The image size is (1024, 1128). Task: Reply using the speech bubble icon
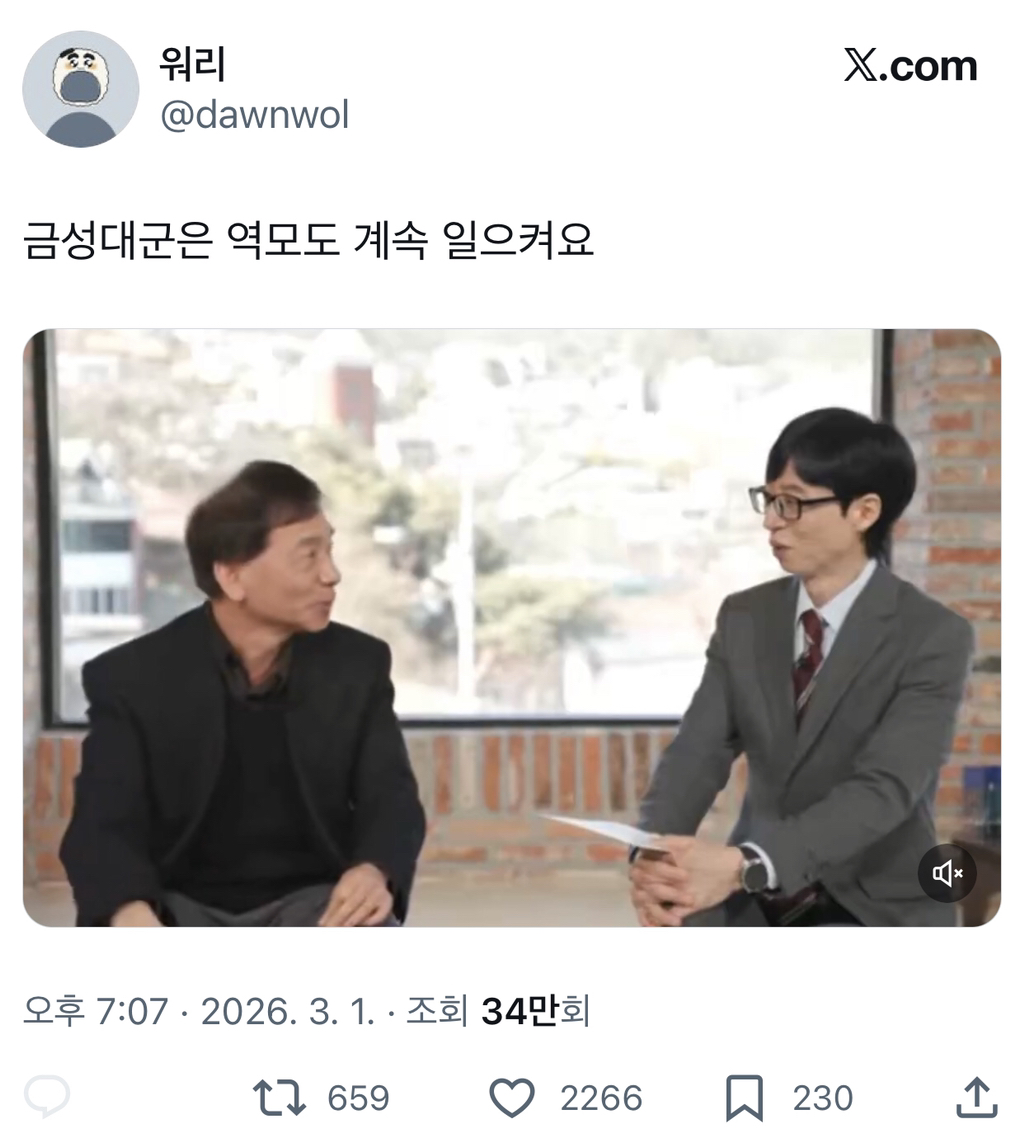pyautogui.click(x=47, y=1097)
